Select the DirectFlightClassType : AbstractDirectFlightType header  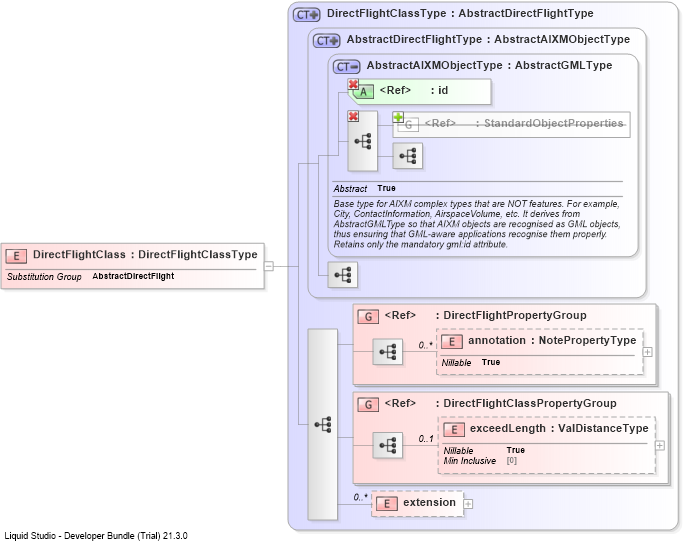460,14
